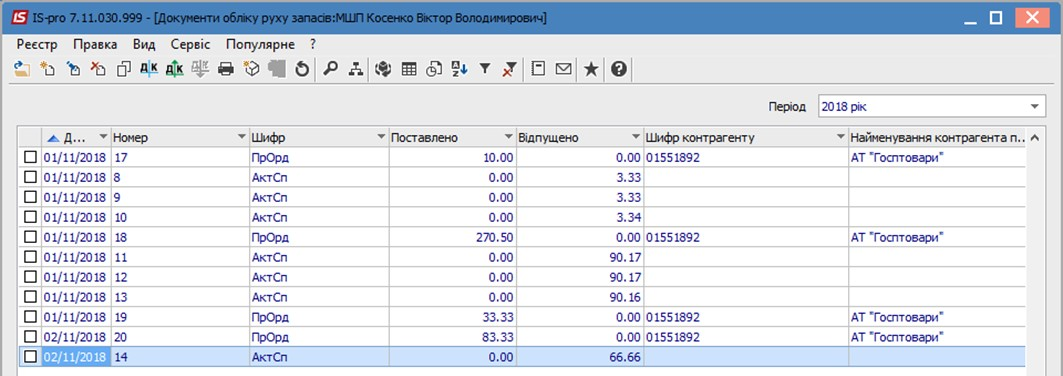Select the 33.33 Поставлено cell

pos(452,317)
